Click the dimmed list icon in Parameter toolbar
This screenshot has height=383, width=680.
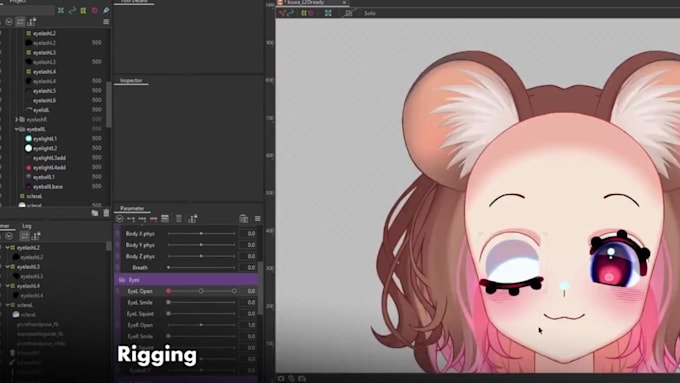coord(179,219)
